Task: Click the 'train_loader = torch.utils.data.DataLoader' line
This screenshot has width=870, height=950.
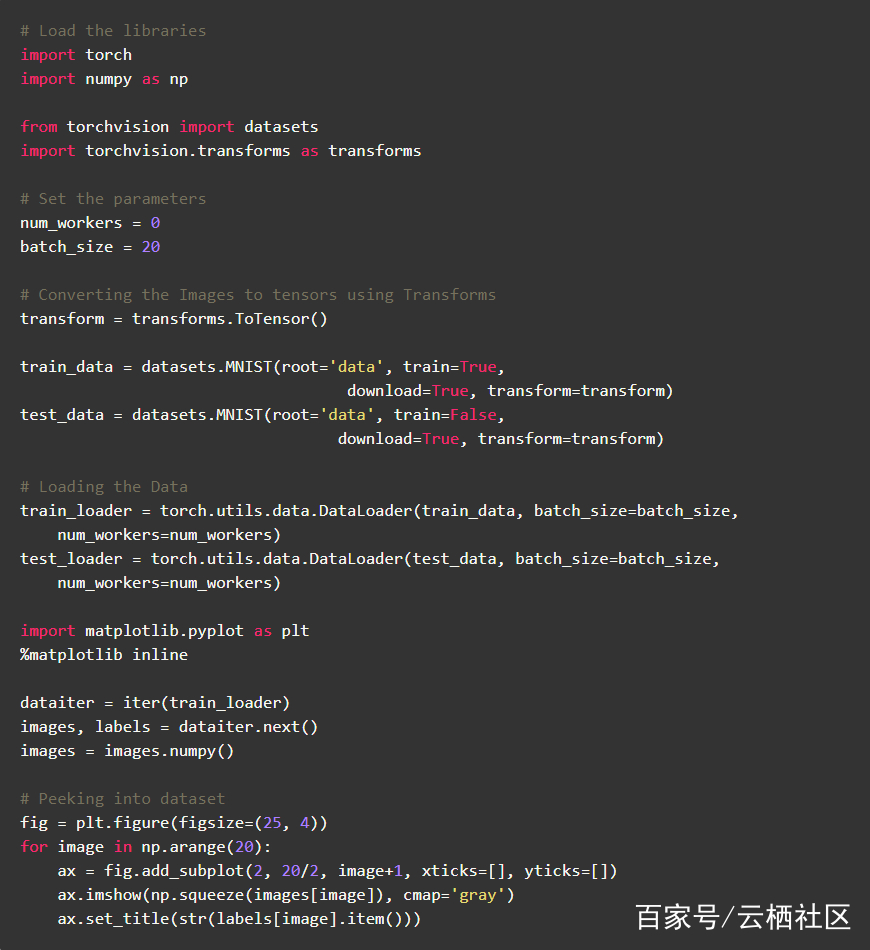Action: pos(379,511)
